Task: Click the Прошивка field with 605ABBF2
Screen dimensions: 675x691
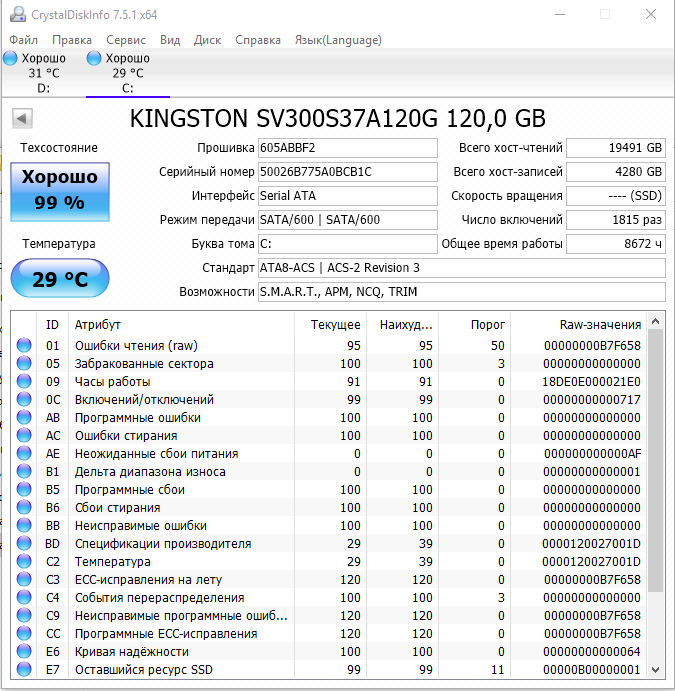Action: pyautogui.click(x=348, y=148)
